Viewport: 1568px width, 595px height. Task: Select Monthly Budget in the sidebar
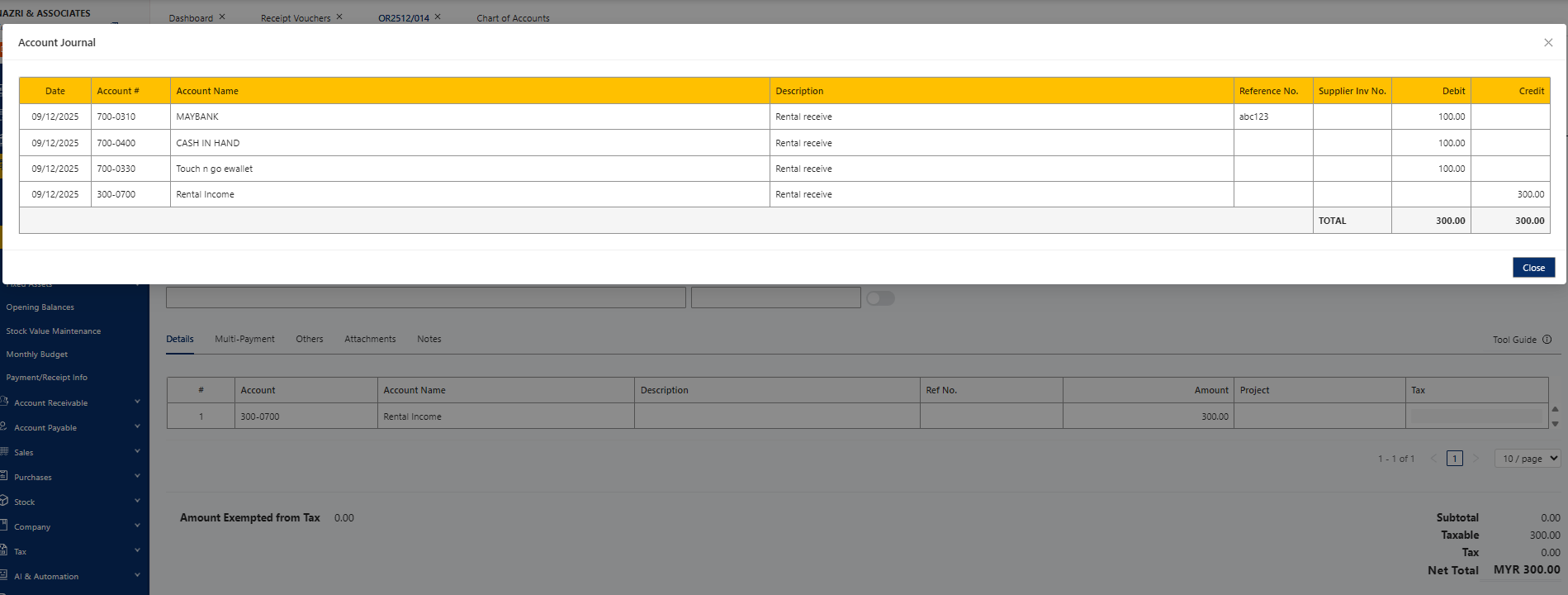37,355
